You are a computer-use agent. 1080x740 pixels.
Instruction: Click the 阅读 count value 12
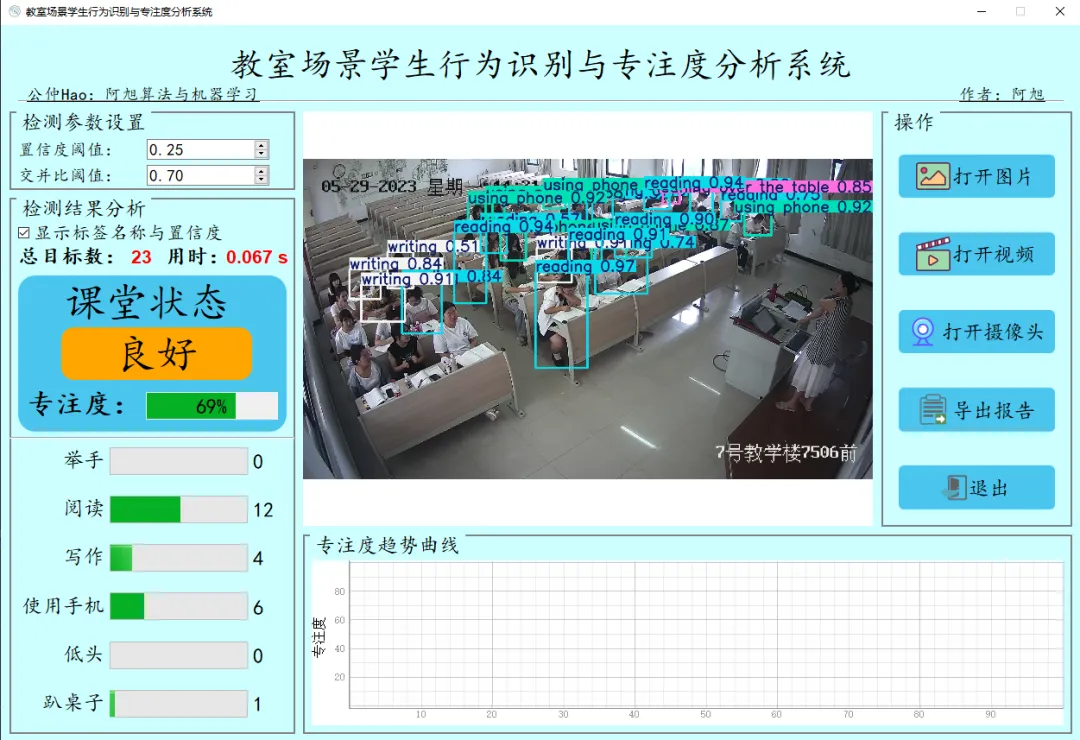coord(263,510)
